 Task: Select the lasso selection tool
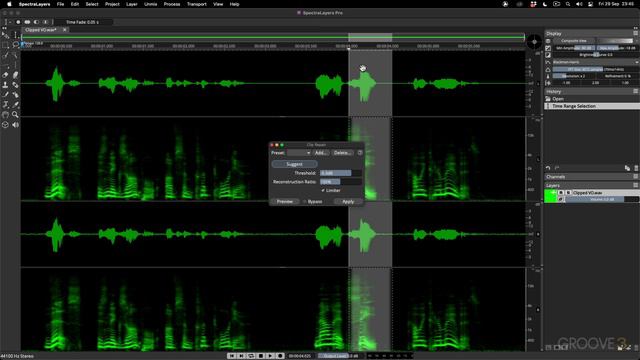pos(15,45)
